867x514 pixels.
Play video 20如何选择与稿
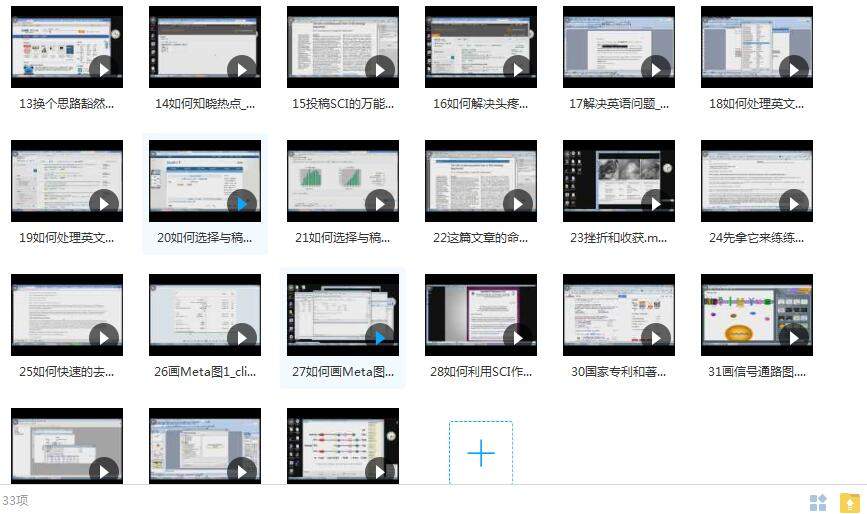tap(242, 204)
